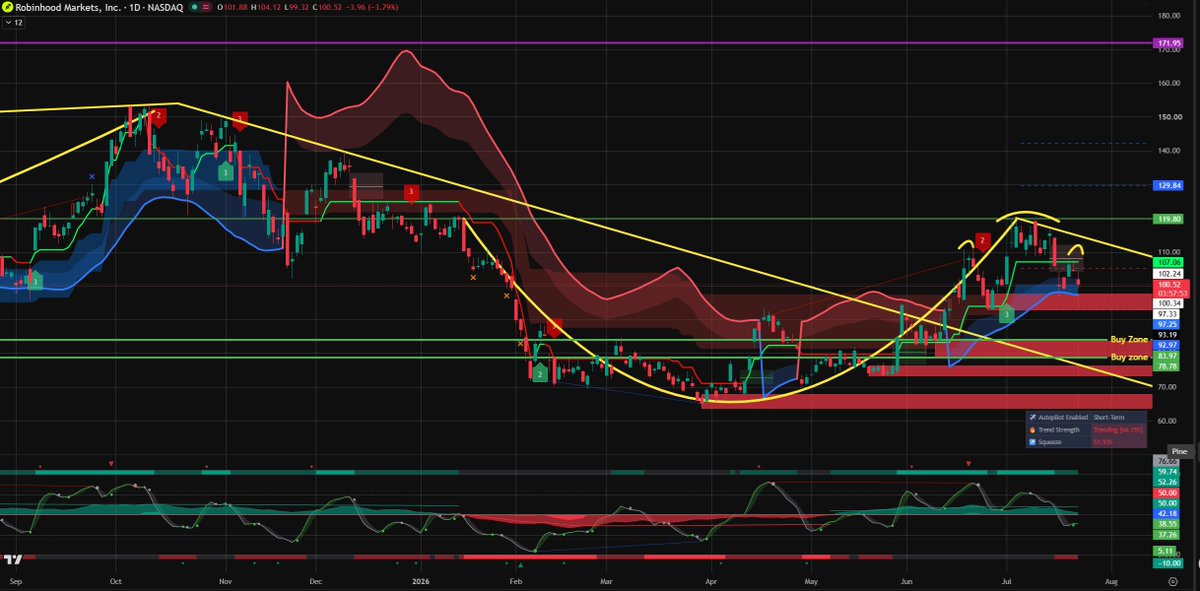1200x591 pixels.
Task: Click the green 2 signal marker in February
Action: click(540, 374)
